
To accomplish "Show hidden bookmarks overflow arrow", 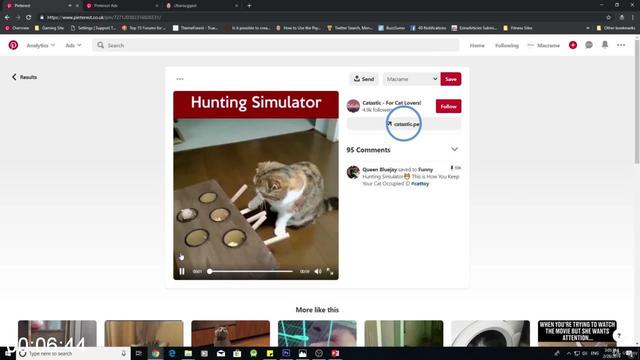I will 588,28.
